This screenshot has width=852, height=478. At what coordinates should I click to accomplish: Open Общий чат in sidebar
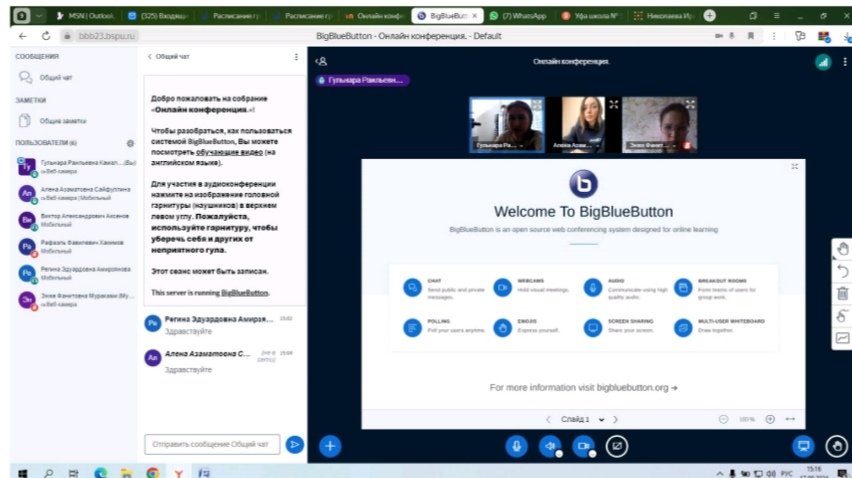click(x=56, y=77)
